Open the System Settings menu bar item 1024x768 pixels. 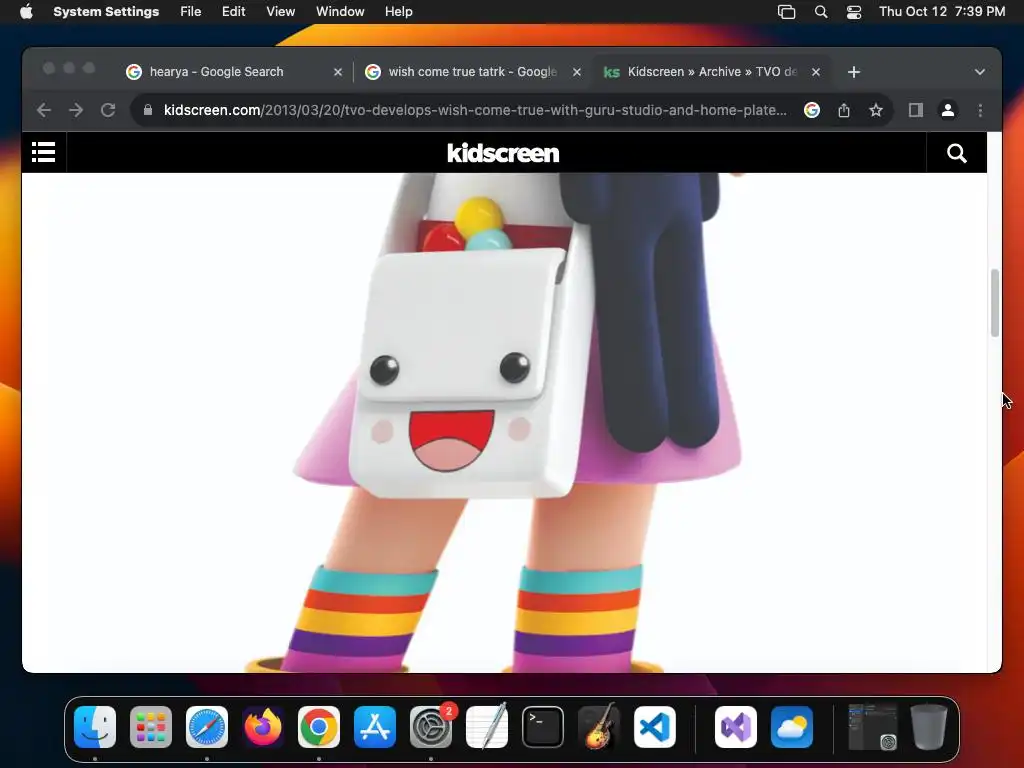click(x=106, y=12)
